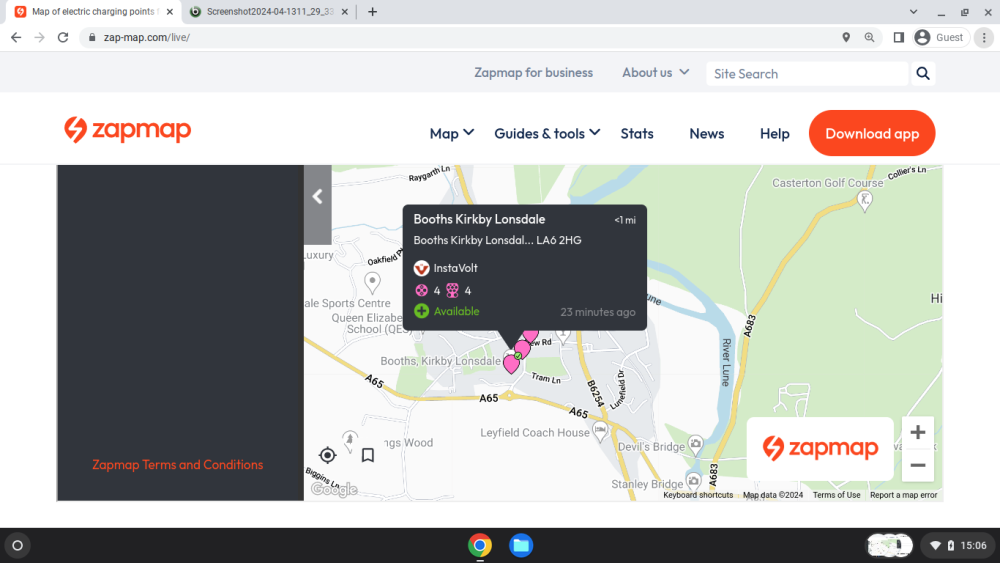1000x563 pixels.
Task: Reload the zap-map page
Action: point(62,38)
